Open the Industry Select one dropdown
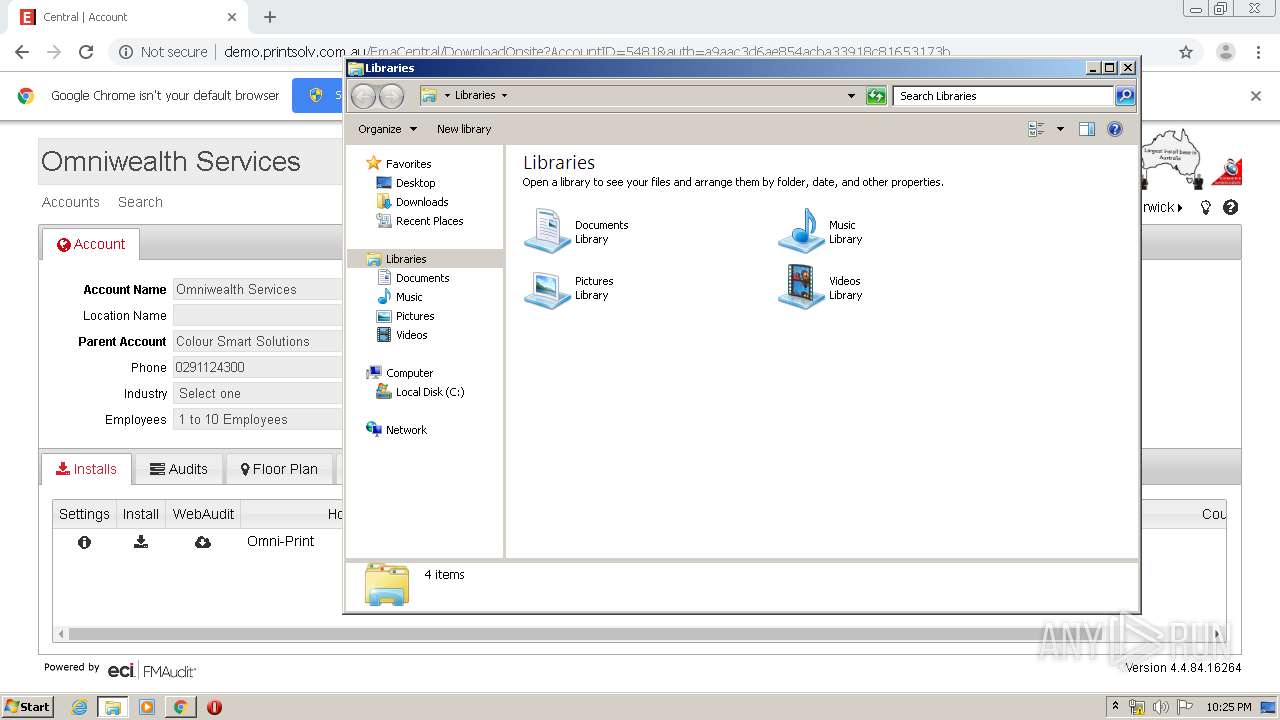1280x720 pixels. tap(257, 394)
